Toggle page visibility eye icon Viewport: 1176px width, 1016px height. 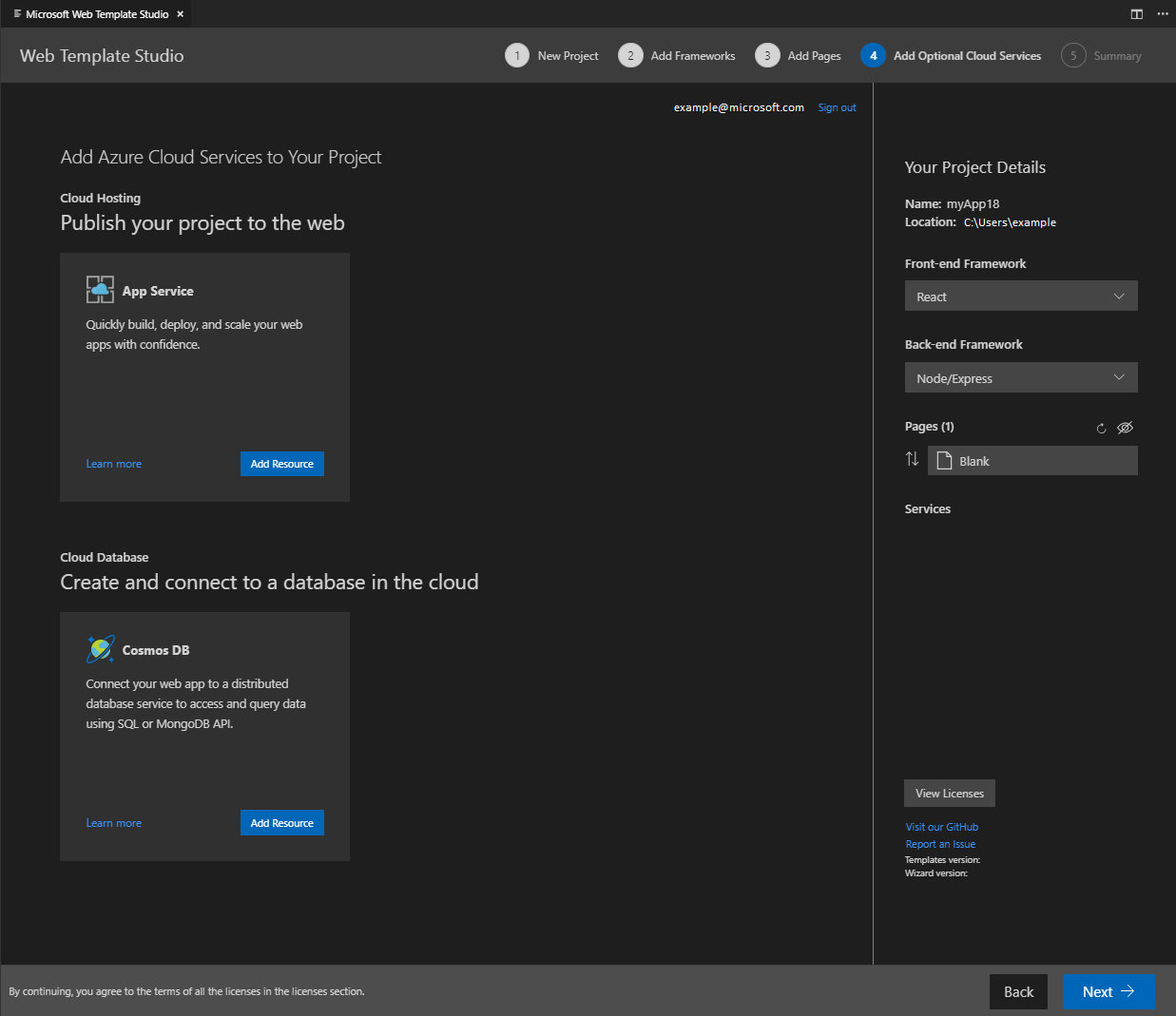pyautogui.click(x=1125, y=428)
